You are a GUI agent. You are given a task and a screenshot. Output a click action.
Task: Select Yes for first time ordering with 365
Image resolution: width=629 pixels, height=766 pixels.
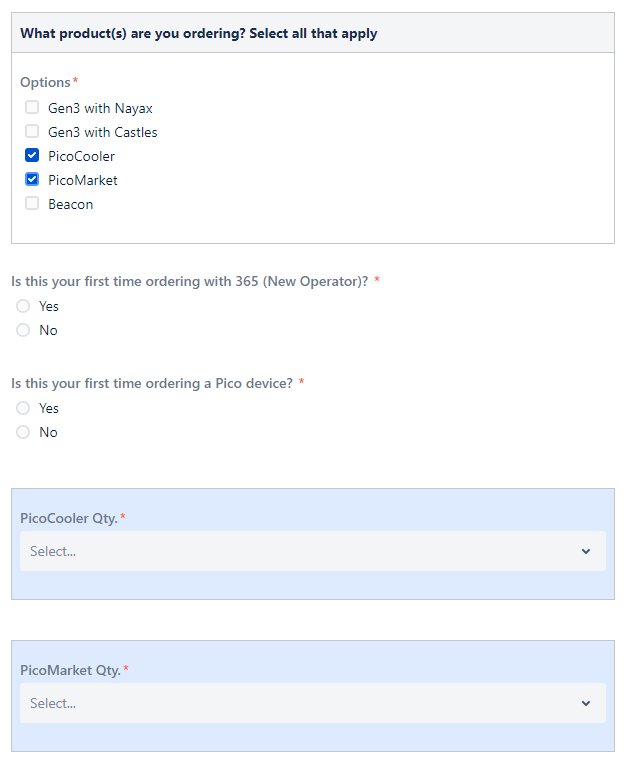pyautogui.click(x=23, y=306)
